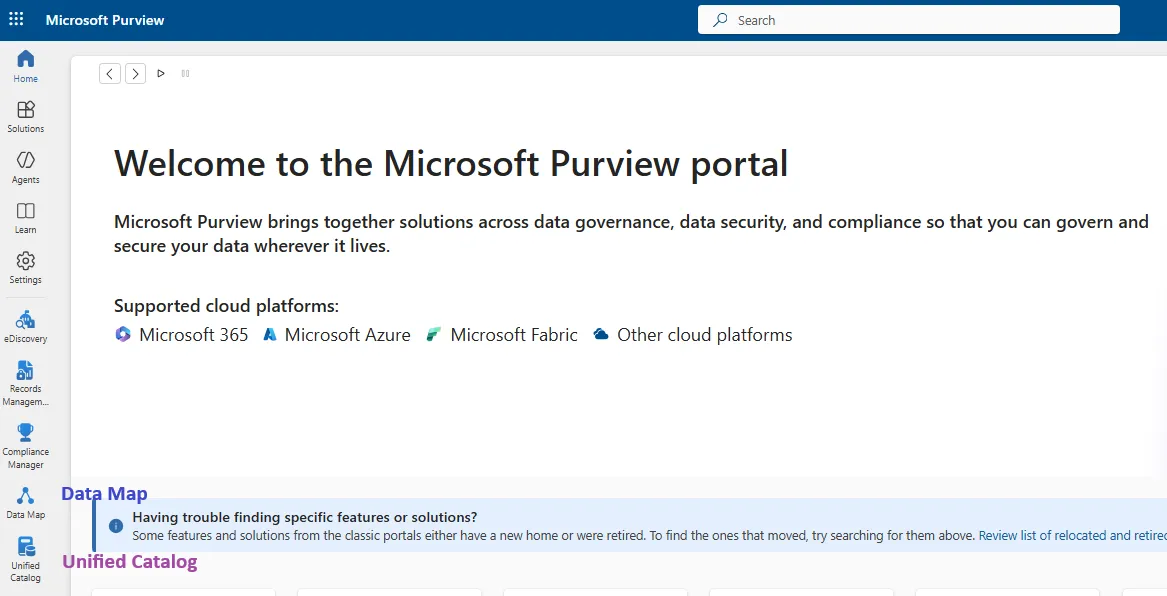This screenshot has height=596, width=1167.
Task: Click the cloud icon for other platforms
Action: [601, 334]
